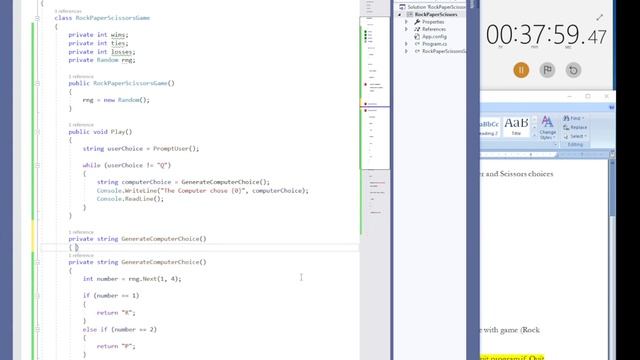Image resolution: width=640 pixels, height=360 pixels.
Task: Click the Word document vertical scrollbar
Action: pyautogui.click(x=612, y=261)
